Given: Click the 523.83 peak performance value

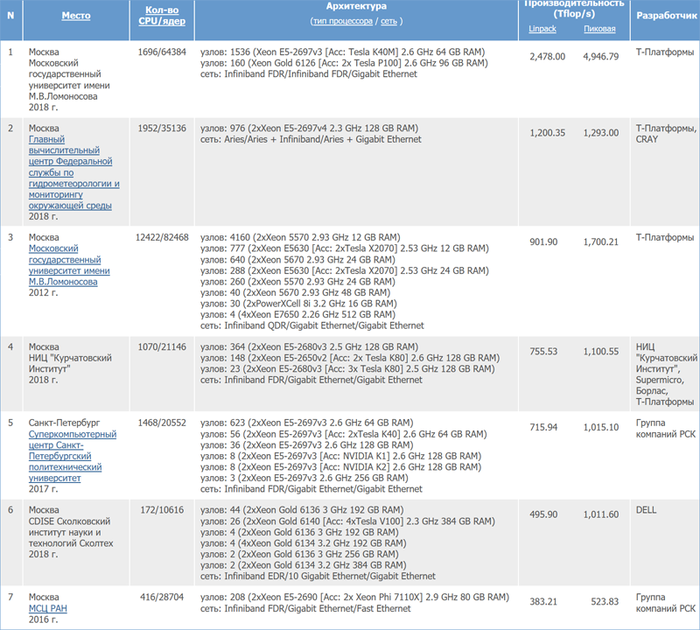Looking at the screenshot, I should [x=603, y=602].
